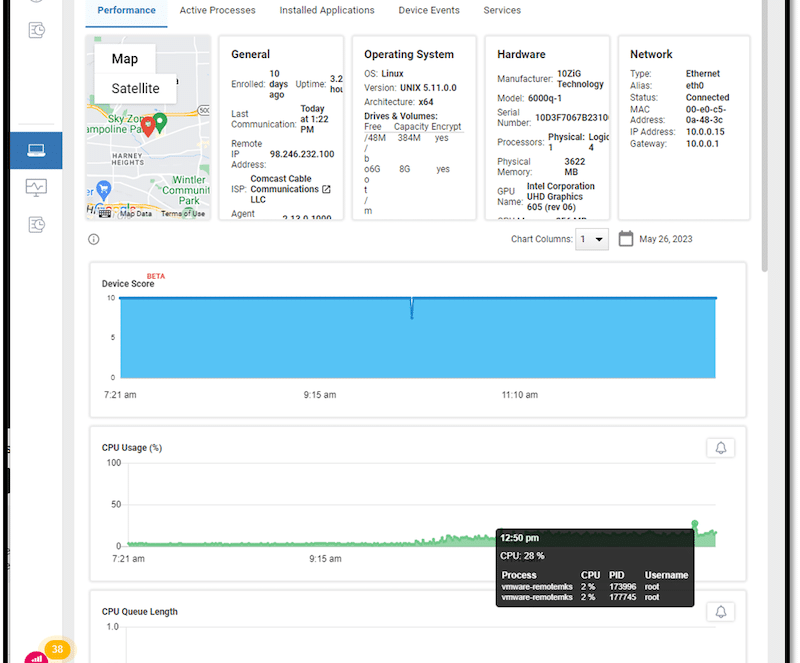800x663 pixels.
Task: Open the monitor pulse icon in sidebar
Action: coord(36,187)
